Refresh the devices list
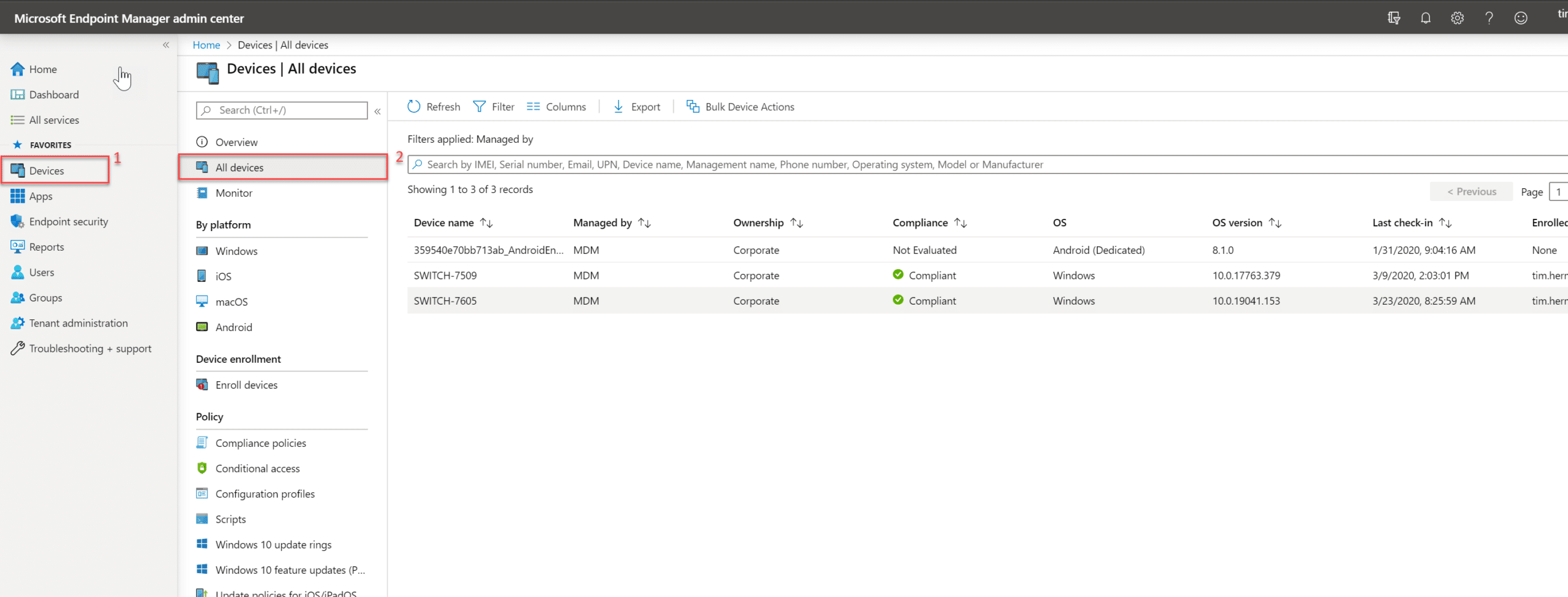 tap(434, 107)
